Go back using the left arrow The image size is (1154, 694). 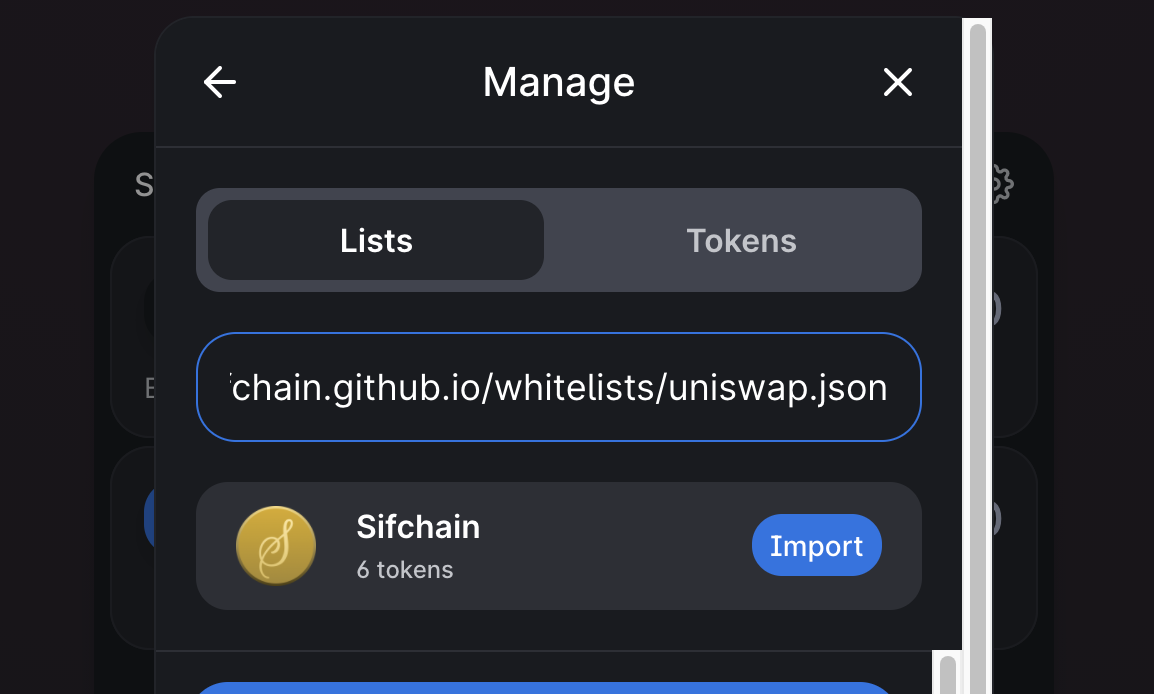(x=220, y=82)
